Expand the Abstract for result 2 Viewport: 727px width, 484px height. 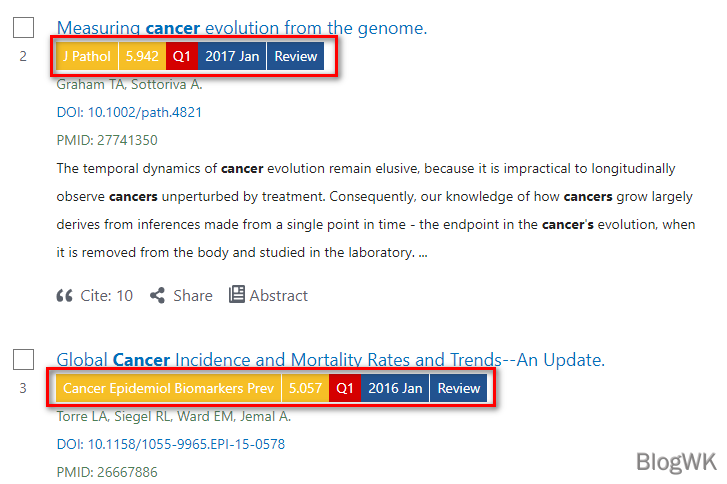tap(278, 295)
